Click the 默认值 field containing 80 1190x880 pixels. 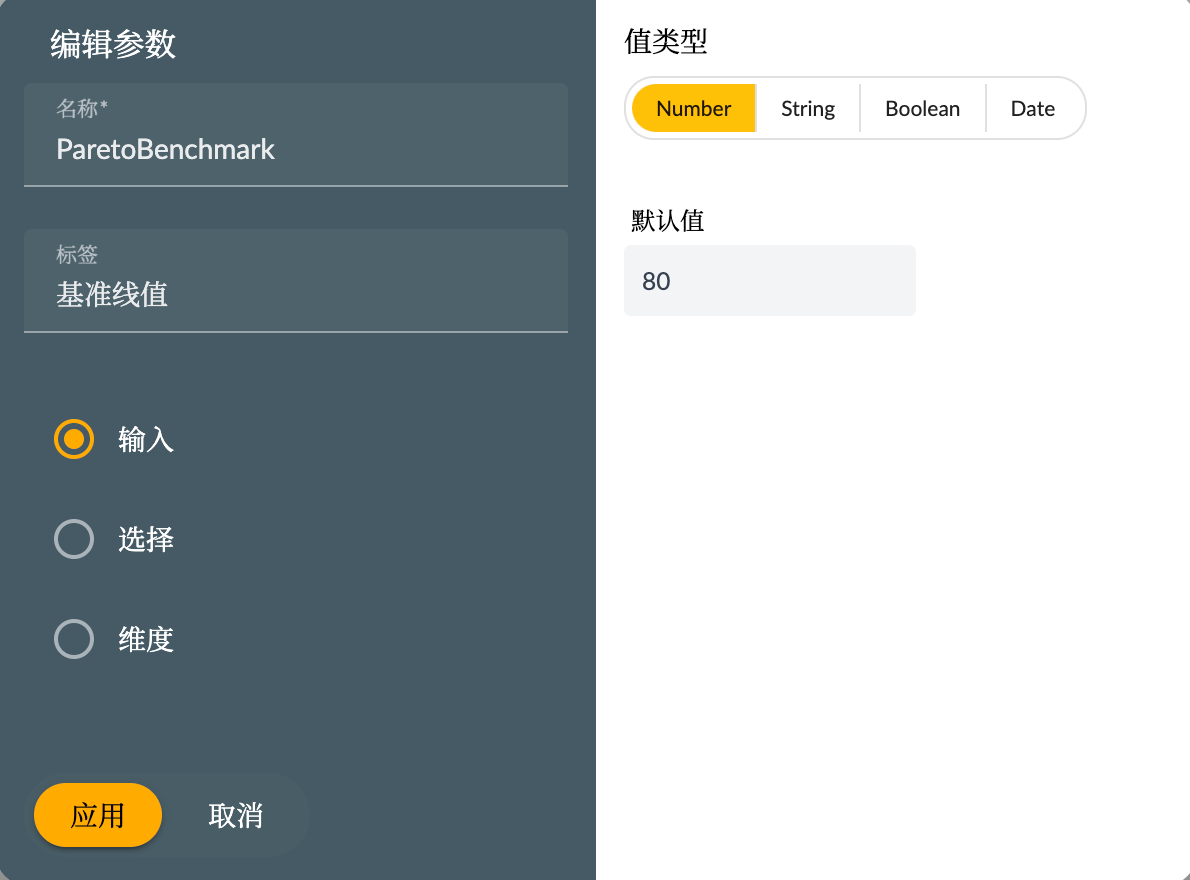pyautogui.click(x=769, y=280)
